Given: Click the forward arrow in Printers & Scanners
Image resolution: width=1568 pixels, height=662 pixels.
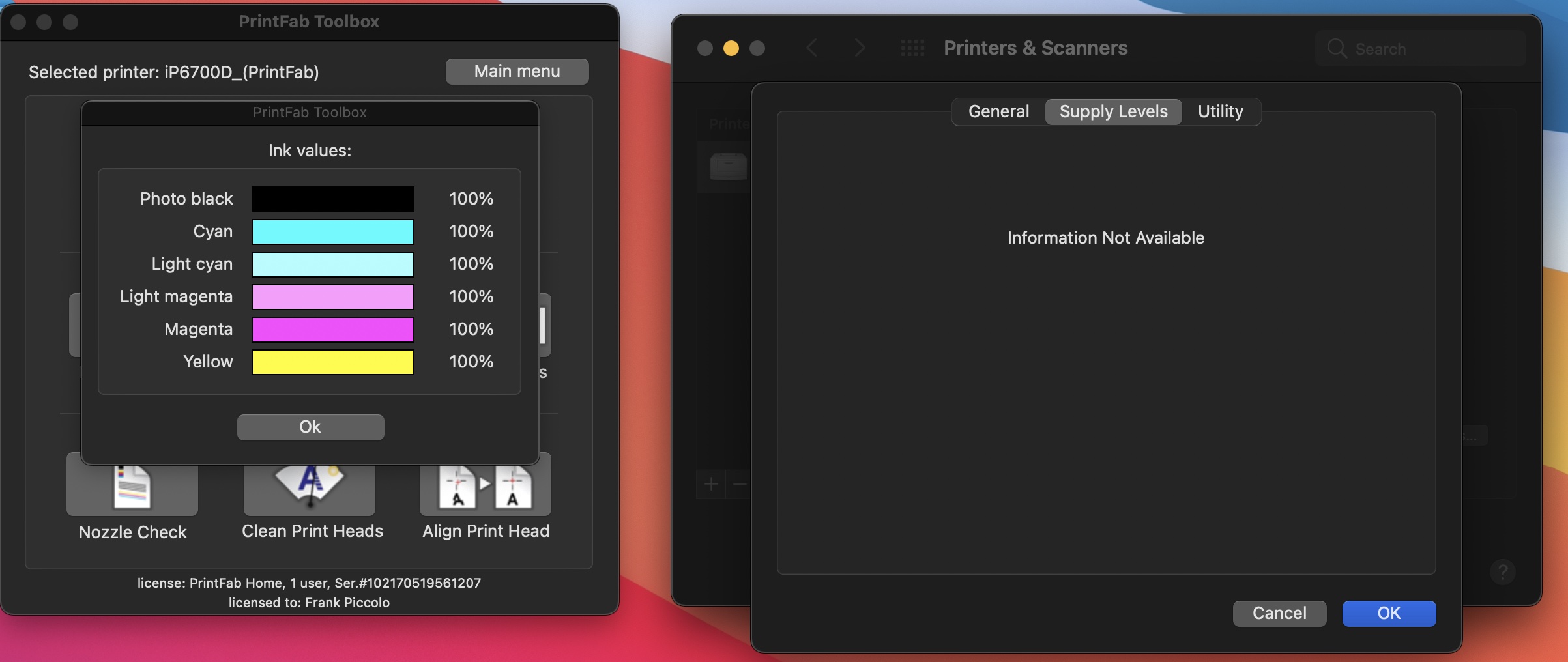Looking at the screenshot, I should click(x=860, y=48).
